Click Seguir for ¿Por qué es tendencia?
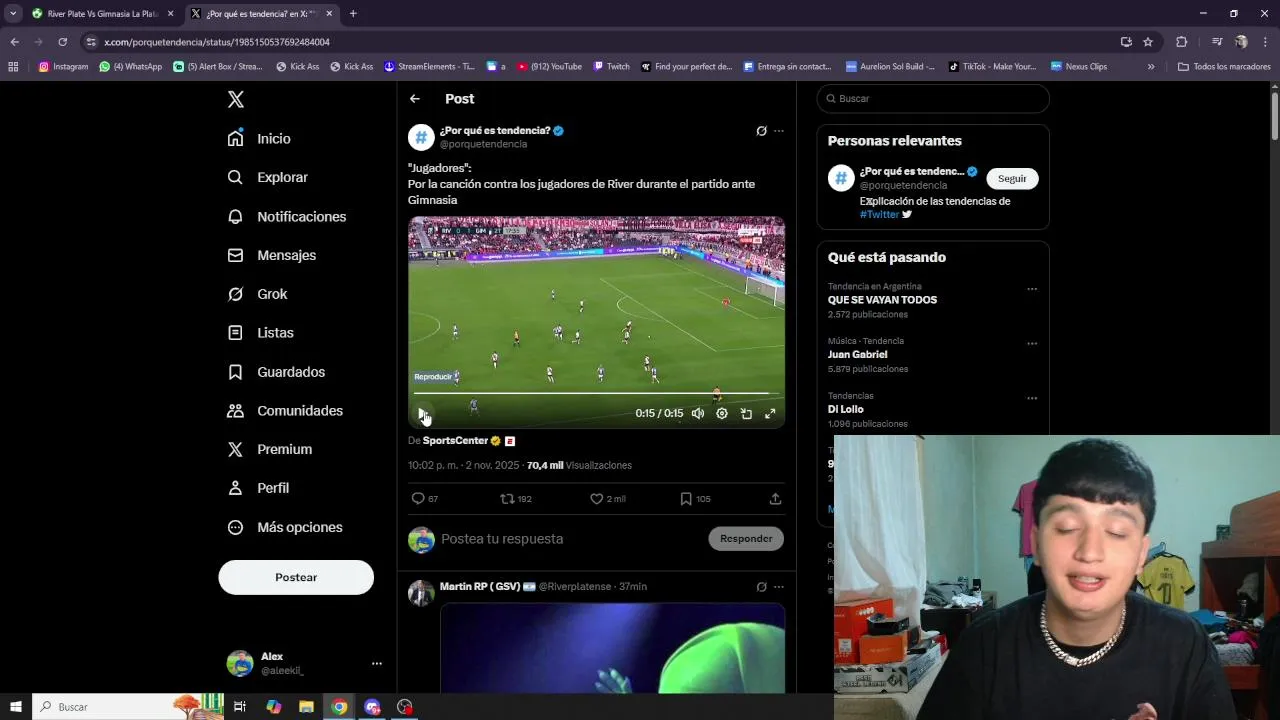The image size is (1280, 720). 1012,178
